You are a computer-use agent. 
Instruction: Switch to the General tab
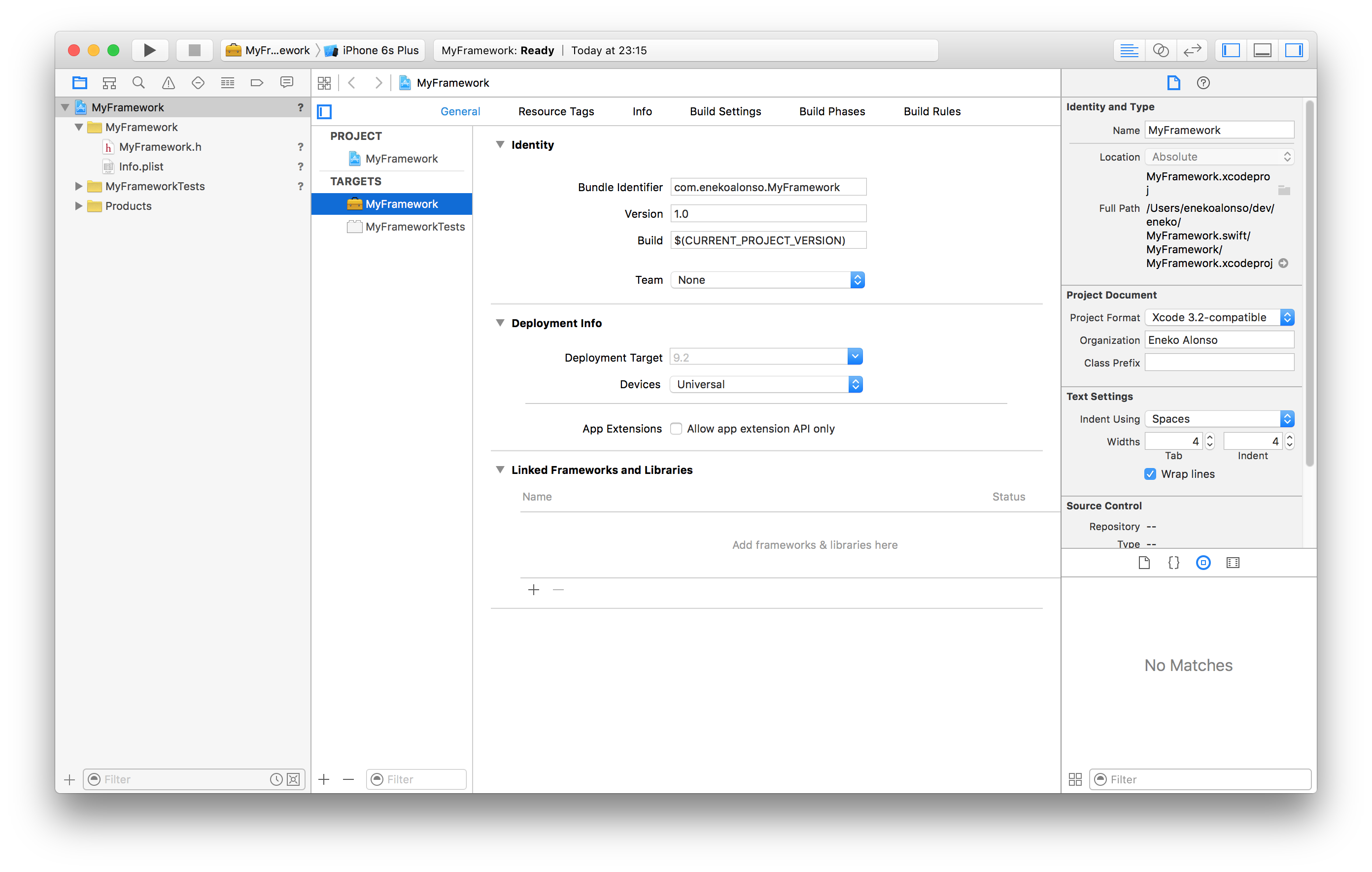click(x=460, y=112)
